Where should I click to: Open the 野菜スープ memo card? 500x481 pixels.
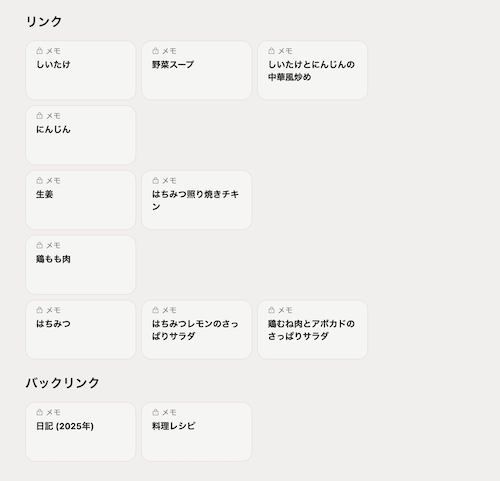click(x=197, y=70)
